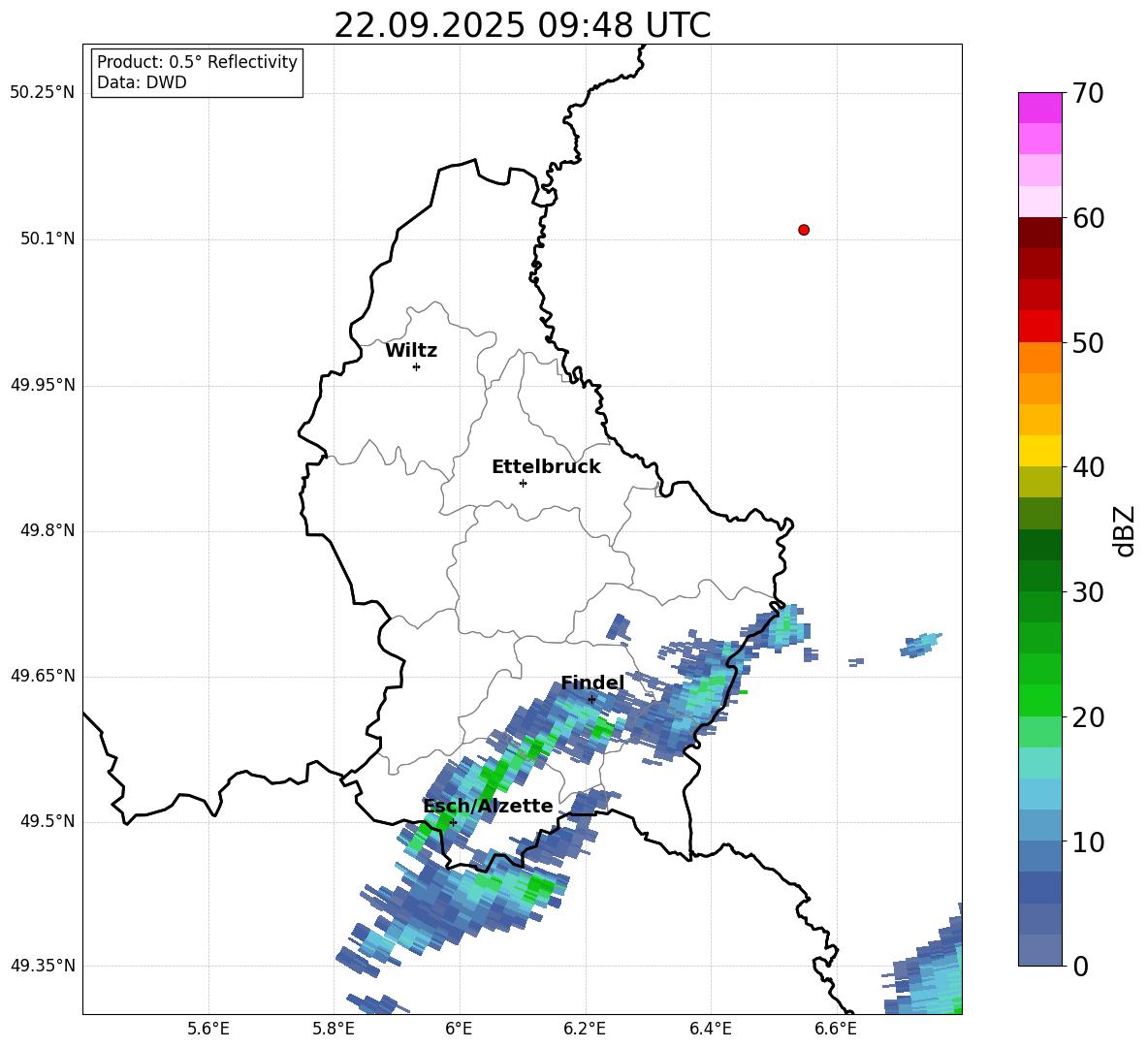Click the latitude label 49.65°N
Image resolution: width=1148 pixels, height=1048 pixels.
[43, 675]
